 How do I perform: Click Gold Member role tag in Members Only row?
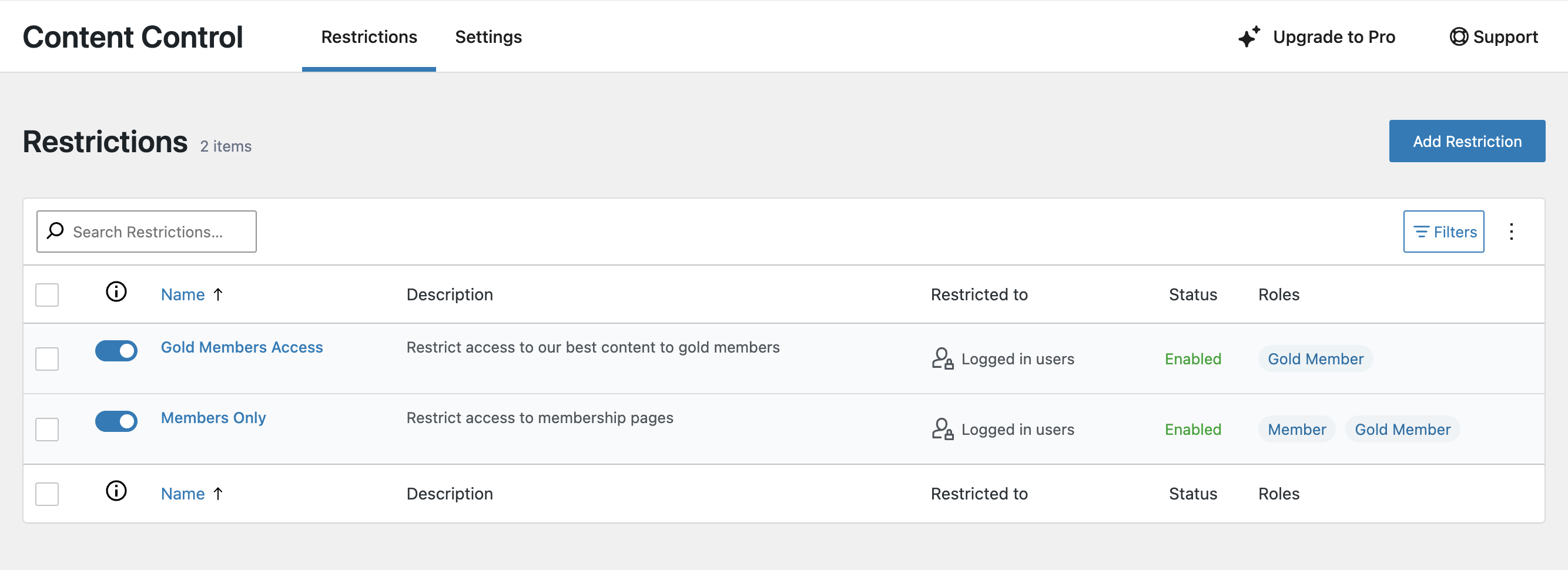[1402, 430]
